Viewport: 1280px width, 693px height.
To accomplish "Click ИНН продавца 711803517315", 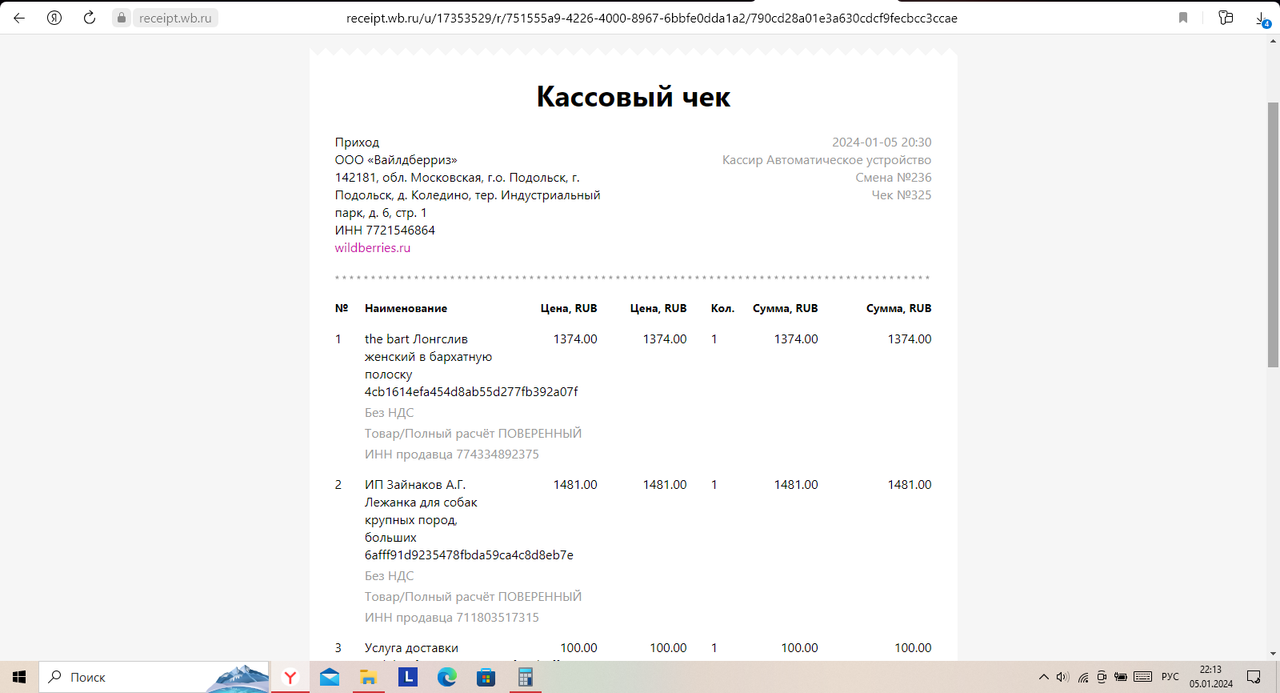I will pos(452,617).
